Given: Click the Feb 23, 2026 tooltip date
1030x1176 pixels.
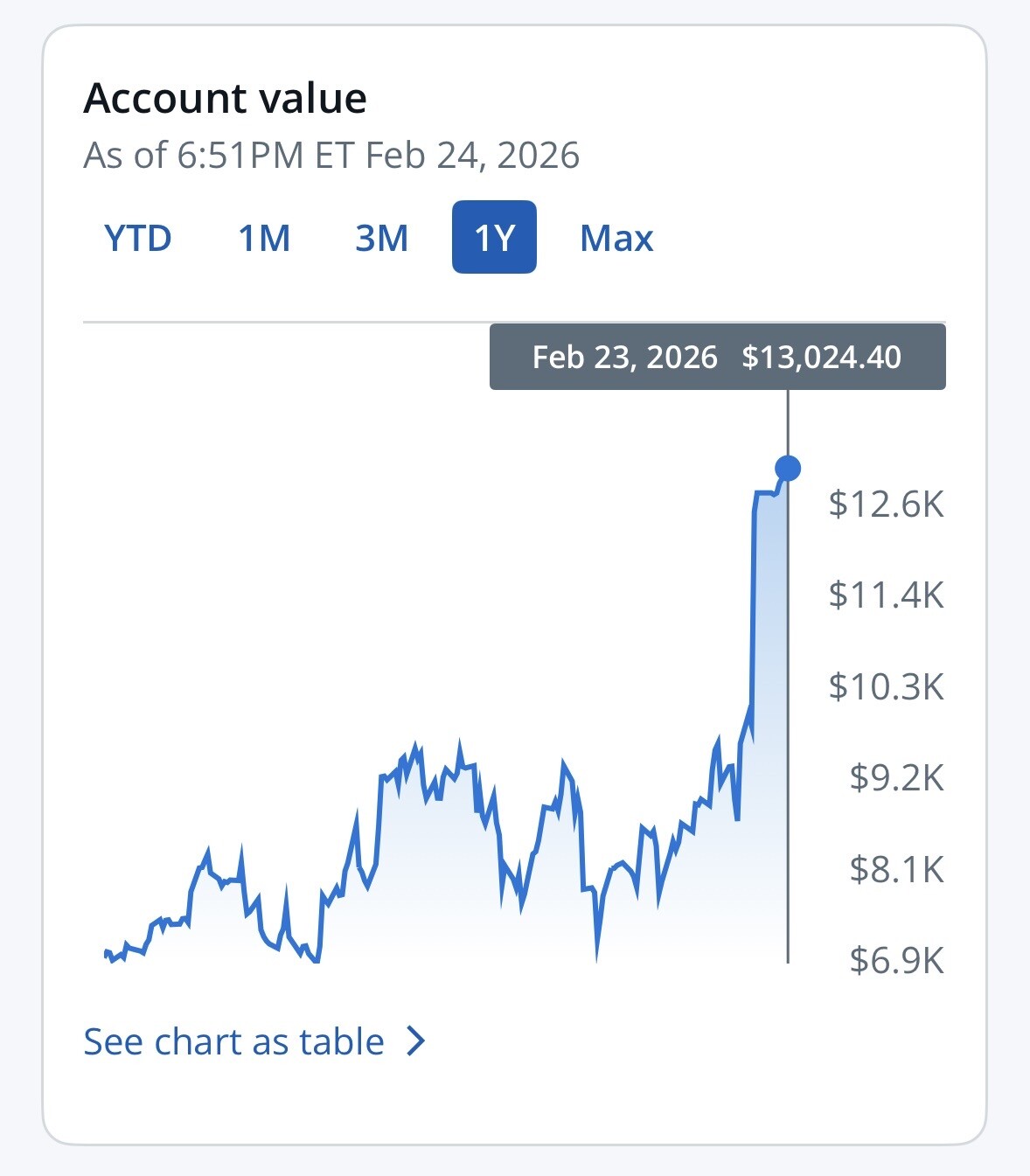Looking at the screenshot, I should coord(624,358).
